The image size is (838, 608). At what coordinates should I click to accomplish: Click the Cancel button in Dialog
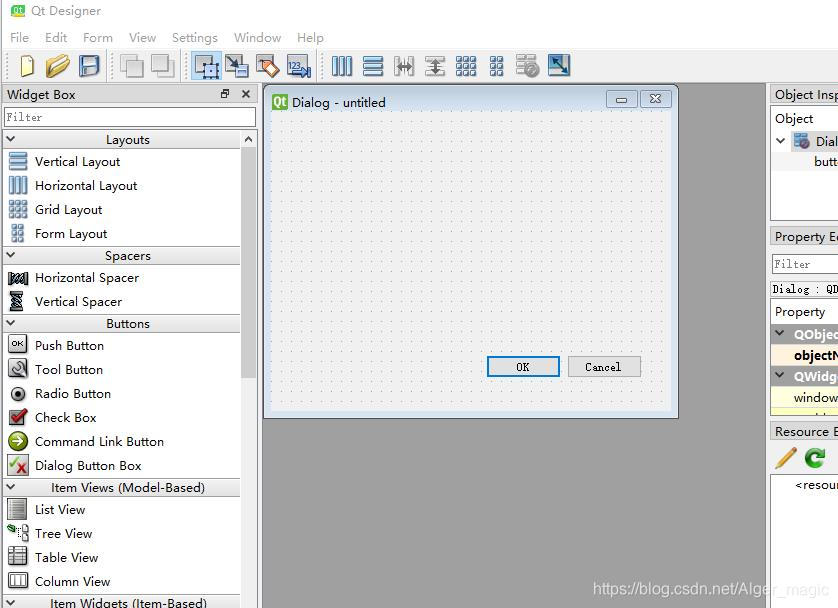(604, 367)
